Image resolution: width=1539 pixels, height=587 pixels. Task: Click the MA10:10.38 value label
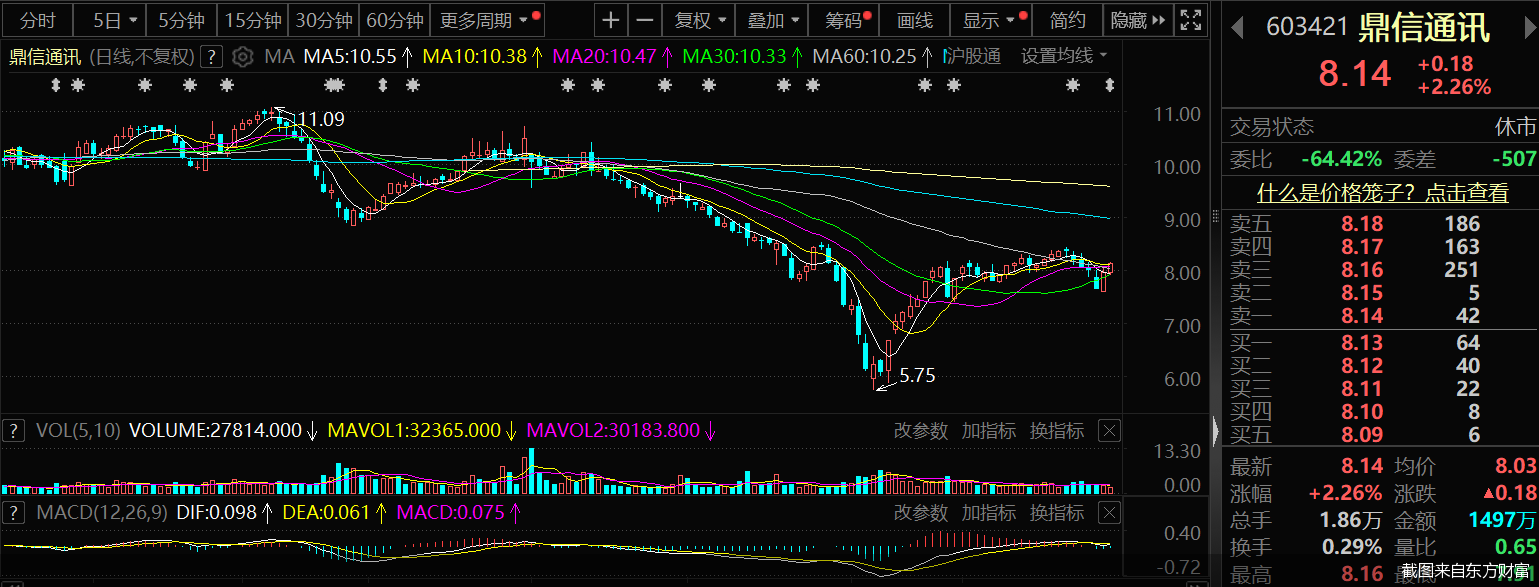click(474, 56)
